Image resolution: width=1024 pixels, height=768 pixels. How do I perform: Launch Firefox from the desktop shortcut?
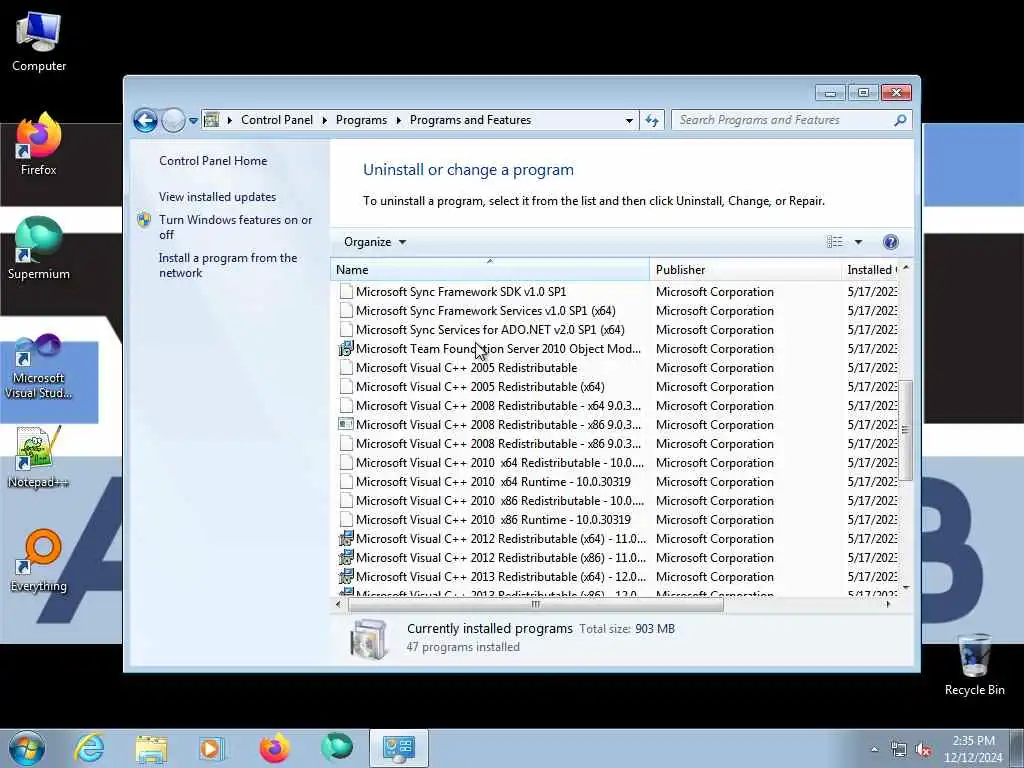(x=39, y=144)
